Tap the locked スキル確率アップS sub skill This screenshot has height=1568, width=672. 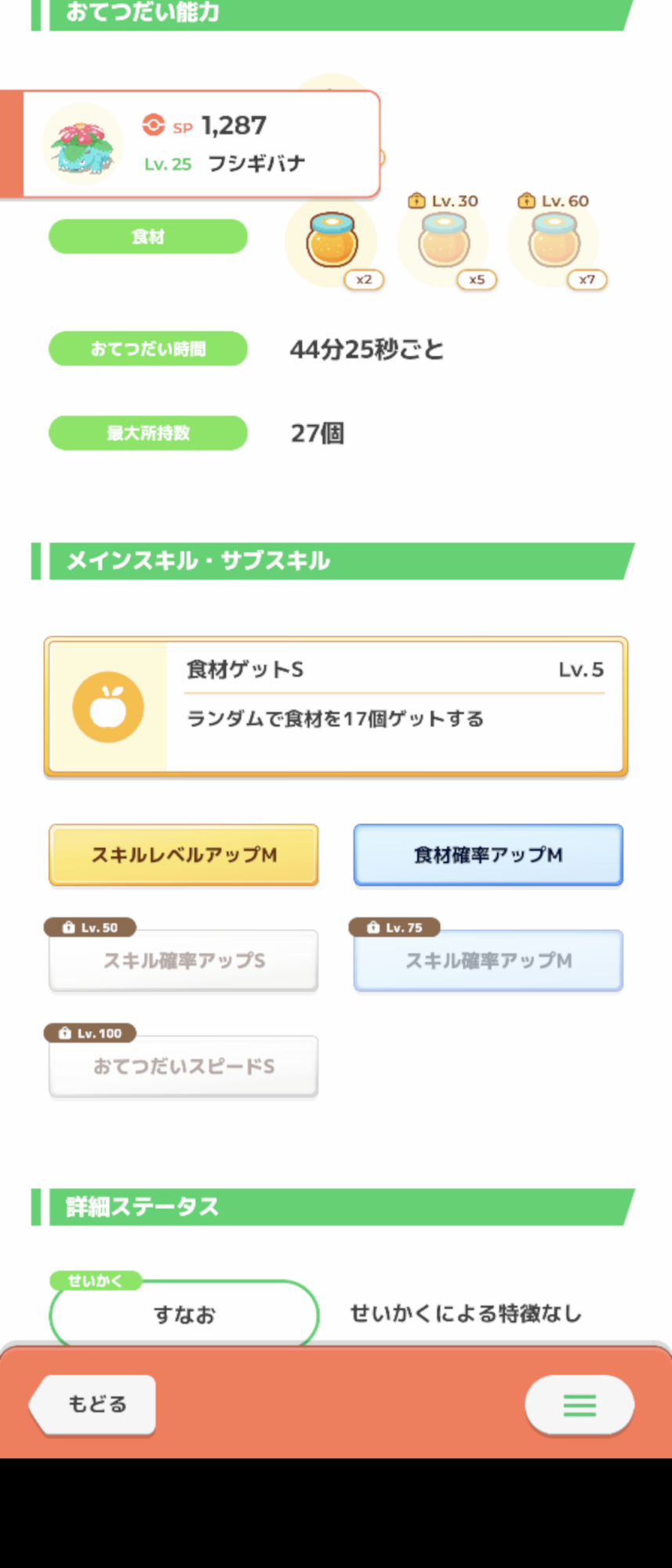click(x=183, y=961)
